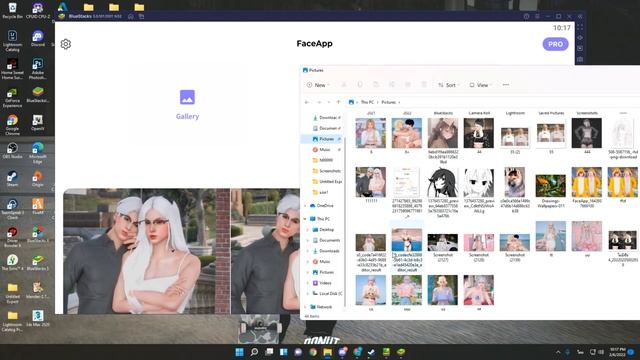Click the Screenshot (2139) file name
The width and height of the screenshot is (640, 360).
515,257
